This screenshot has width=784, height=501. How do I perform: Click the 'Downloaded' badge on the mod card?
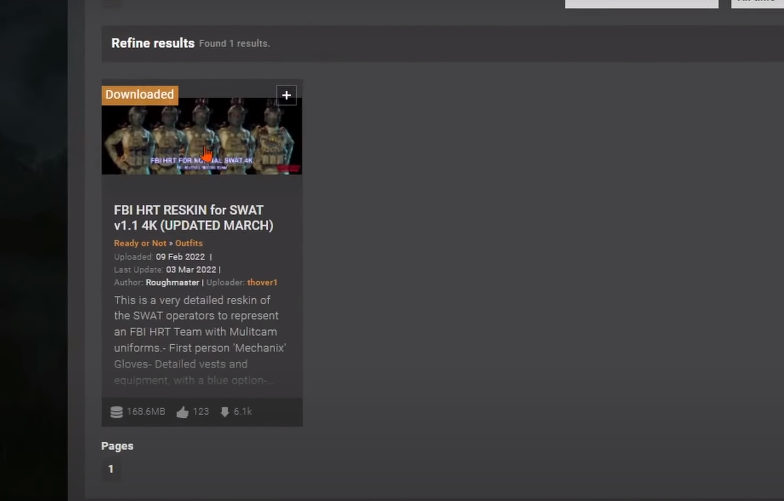point(140,94)
